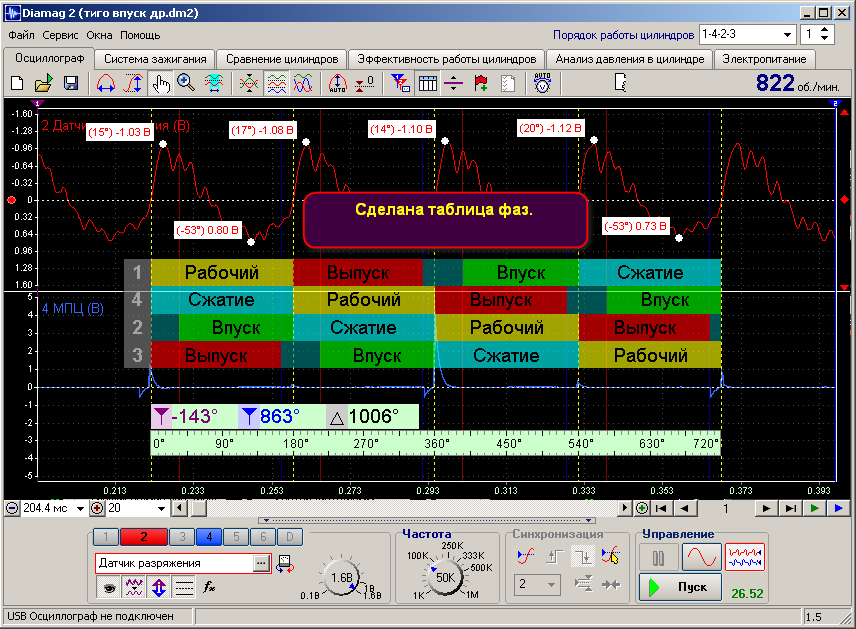Click the phase table grid icon
The image size is (856, 629).
point(427,84)
